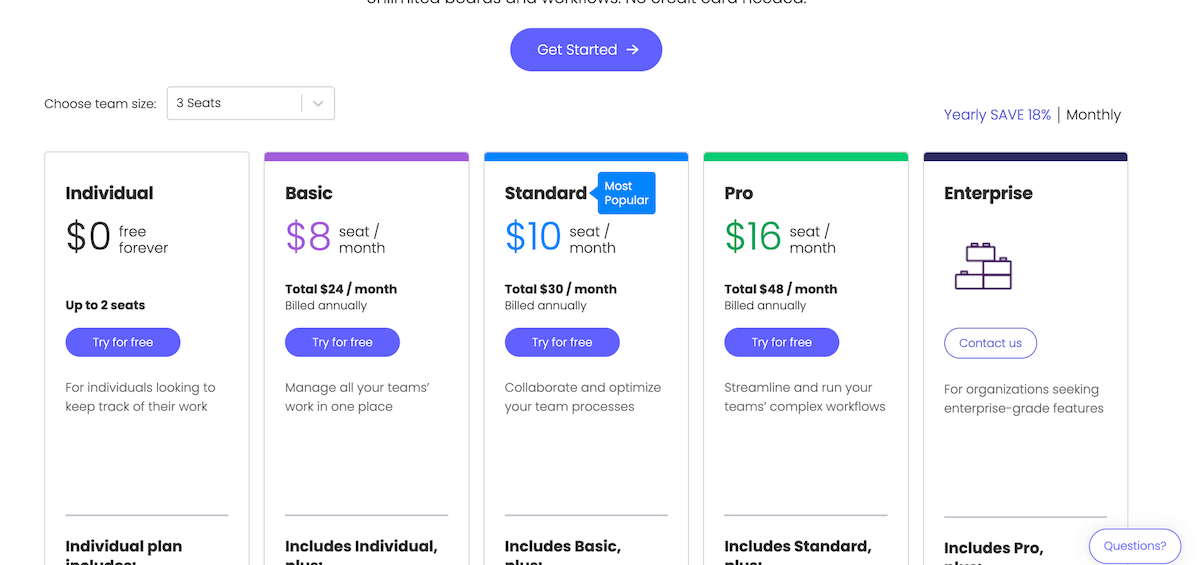Click the Enterprise plan heading
The width and height of the screenshot is (1200, 565).
(x=988, y=193)
